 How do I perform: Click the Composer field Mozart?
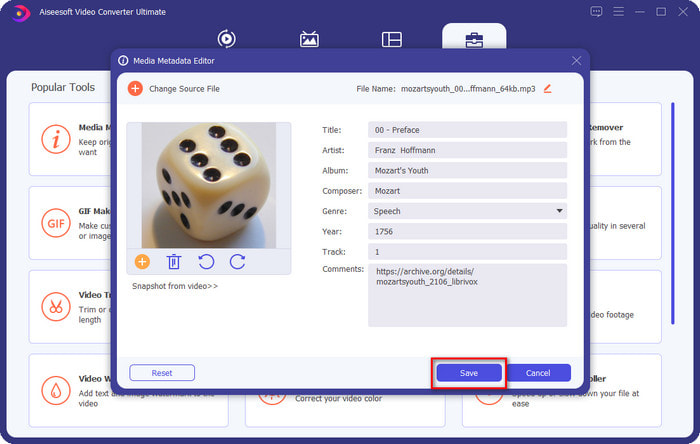coord(467,191)
